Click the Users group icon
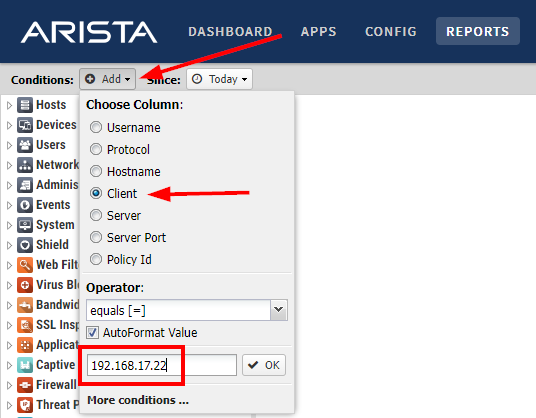This screenshot has width=536, height=418. 25,145
